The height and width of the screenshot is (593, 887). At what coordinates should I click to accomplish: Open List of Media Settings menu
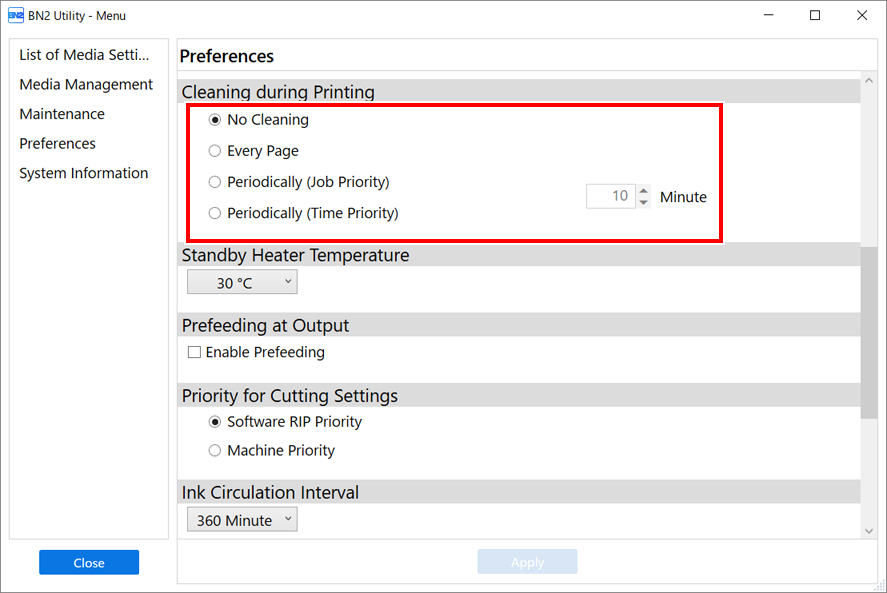pos(84,55)
